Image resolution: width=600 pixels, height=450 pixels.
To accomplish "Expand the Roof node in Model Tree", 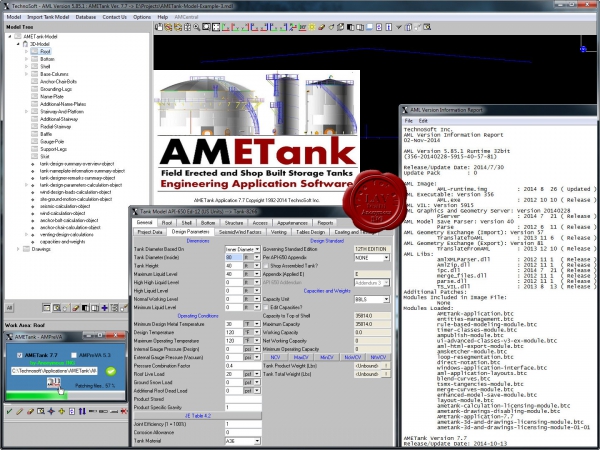I will tap(26, 51).
